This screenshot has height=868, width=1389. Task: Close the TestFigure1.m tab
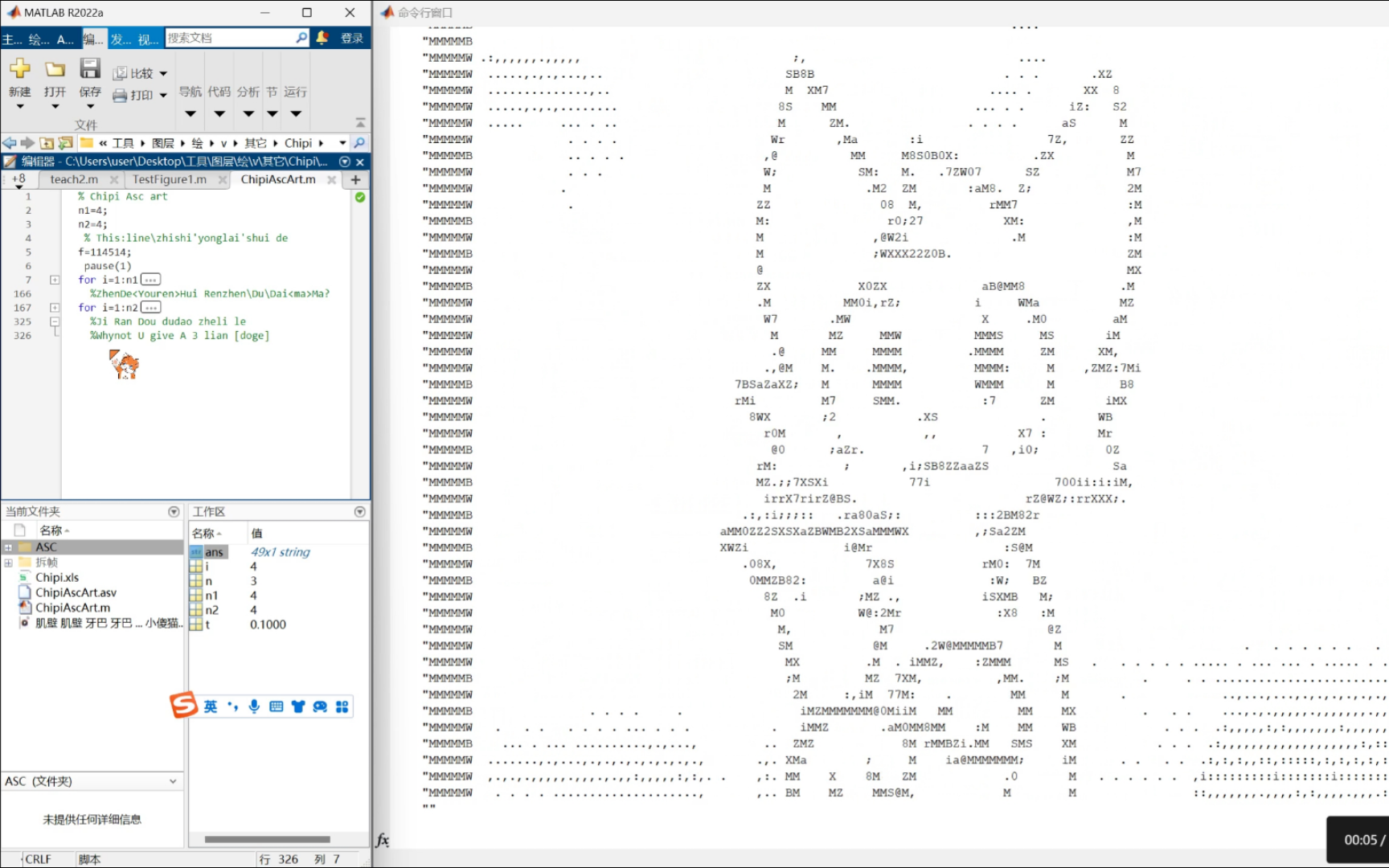pos(223,180)
